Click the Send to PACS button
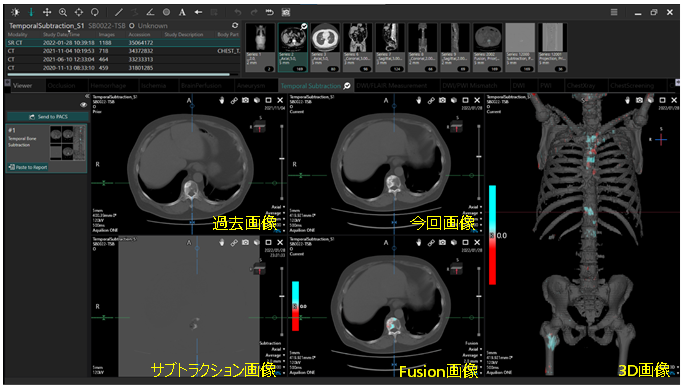 click(x=47, y=117)
